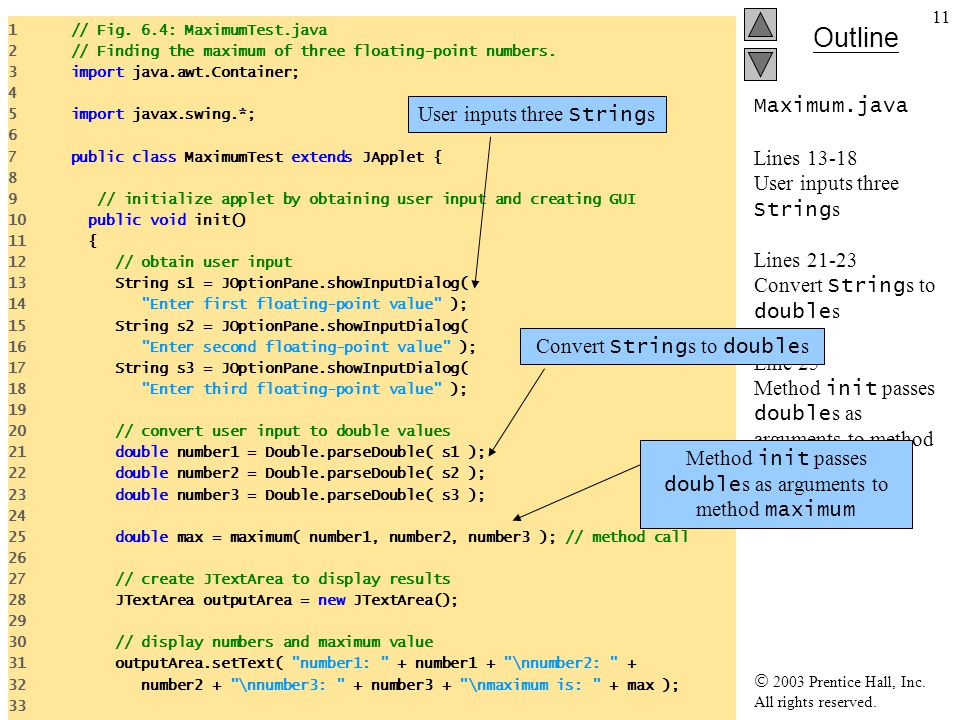The height and width of the screenshot is (720, 960).
Task: Click the 'JTextArea outputArea = new JTextArea();' line
Action: (287, 600)
